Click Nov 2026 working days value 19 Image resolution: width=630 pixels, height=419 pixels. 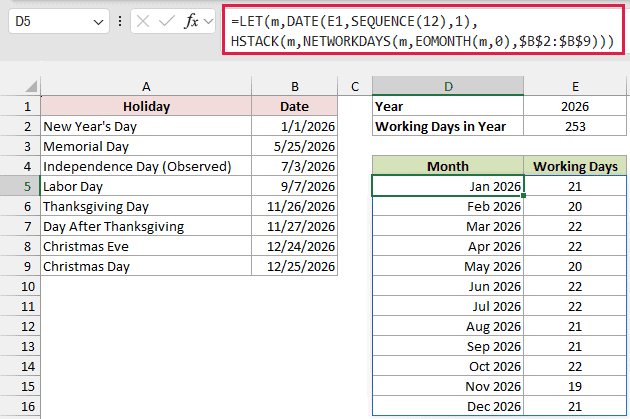(x=575, y=386)
